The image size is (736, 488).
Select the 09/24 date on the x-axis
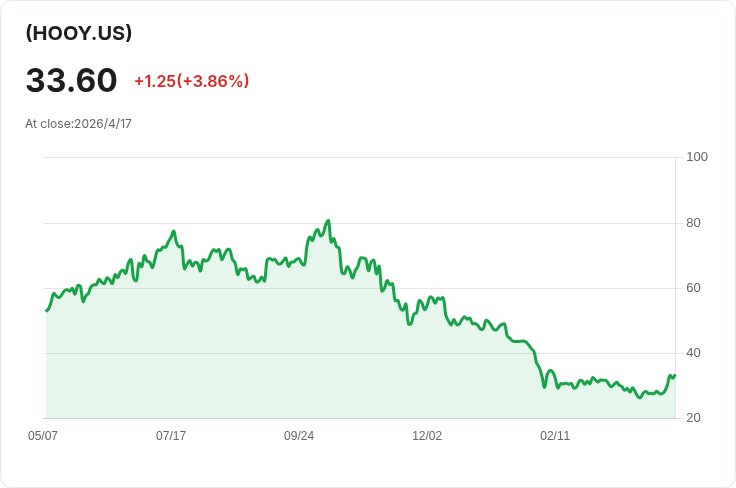click(299, 436)
